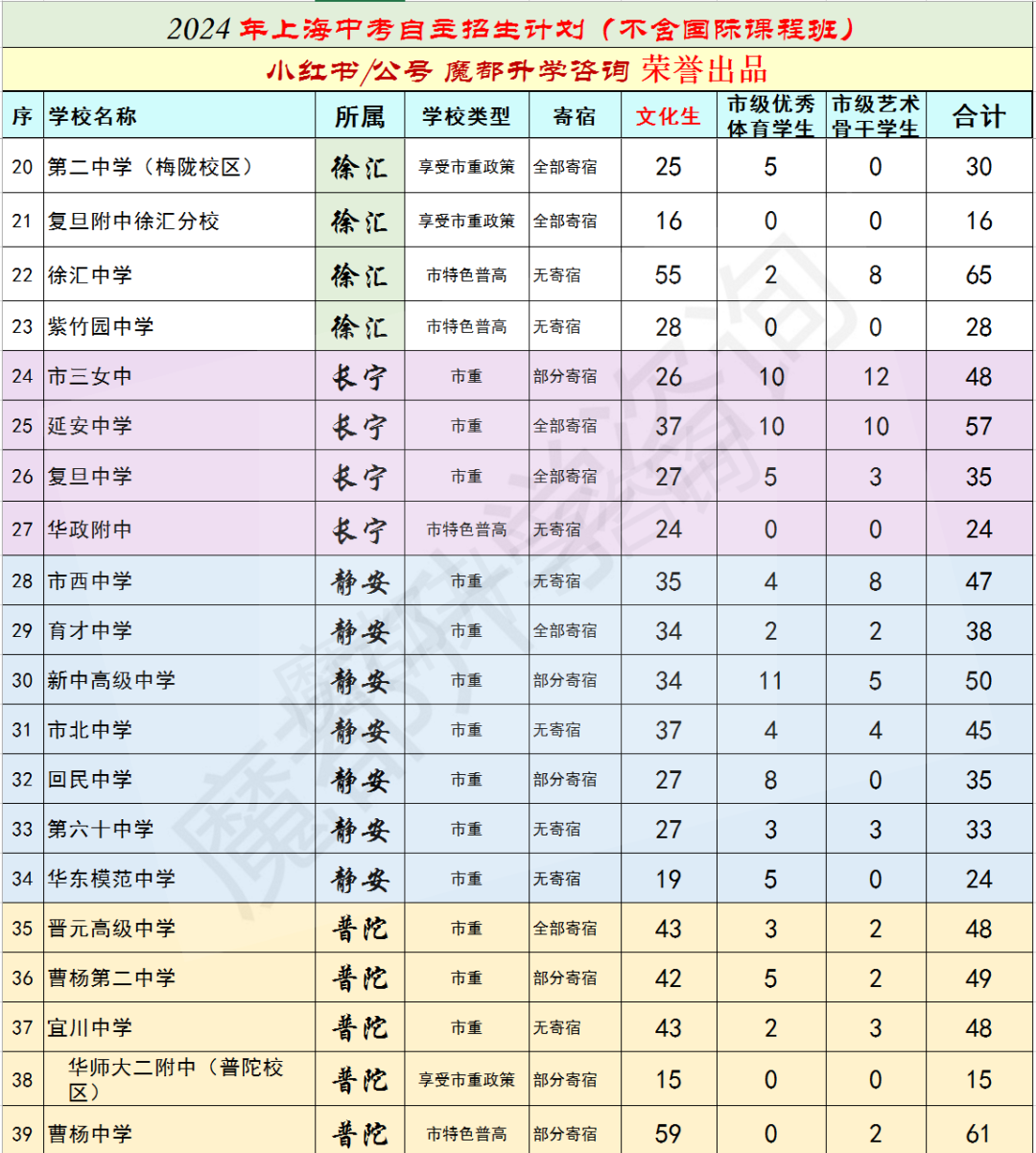
Task: Click school name '延安中学'
Action: point(90,426)
